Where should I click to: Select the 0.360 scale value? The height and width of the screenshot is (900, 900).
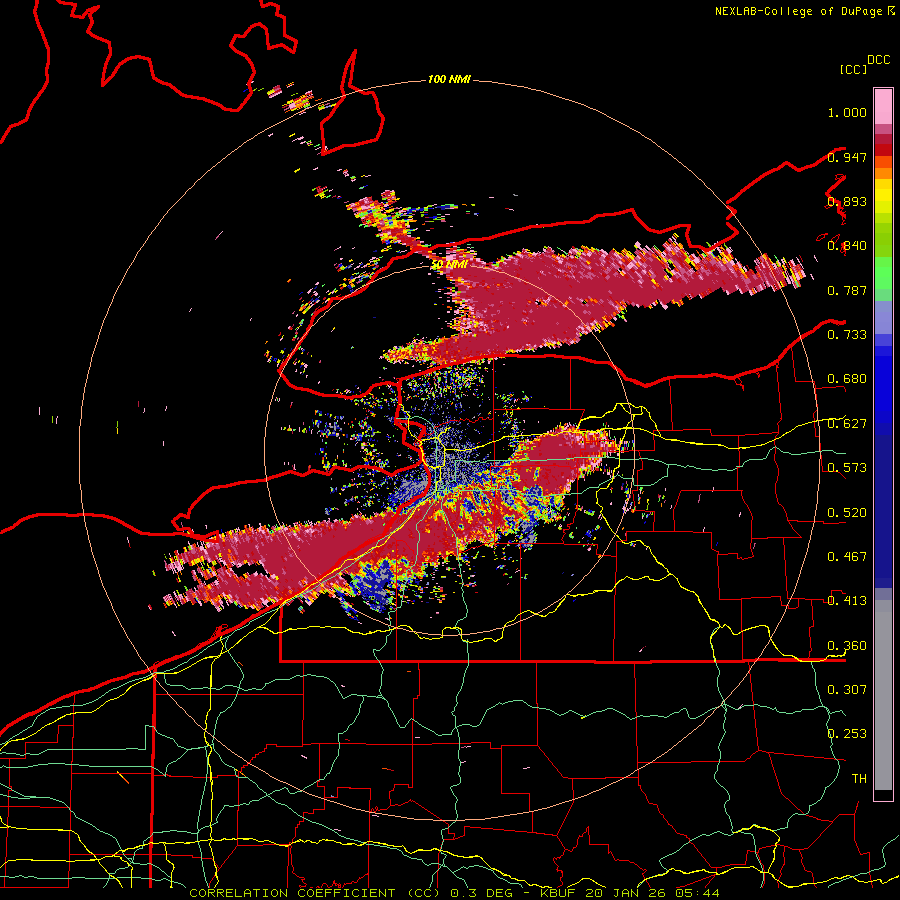coord(847,646)
